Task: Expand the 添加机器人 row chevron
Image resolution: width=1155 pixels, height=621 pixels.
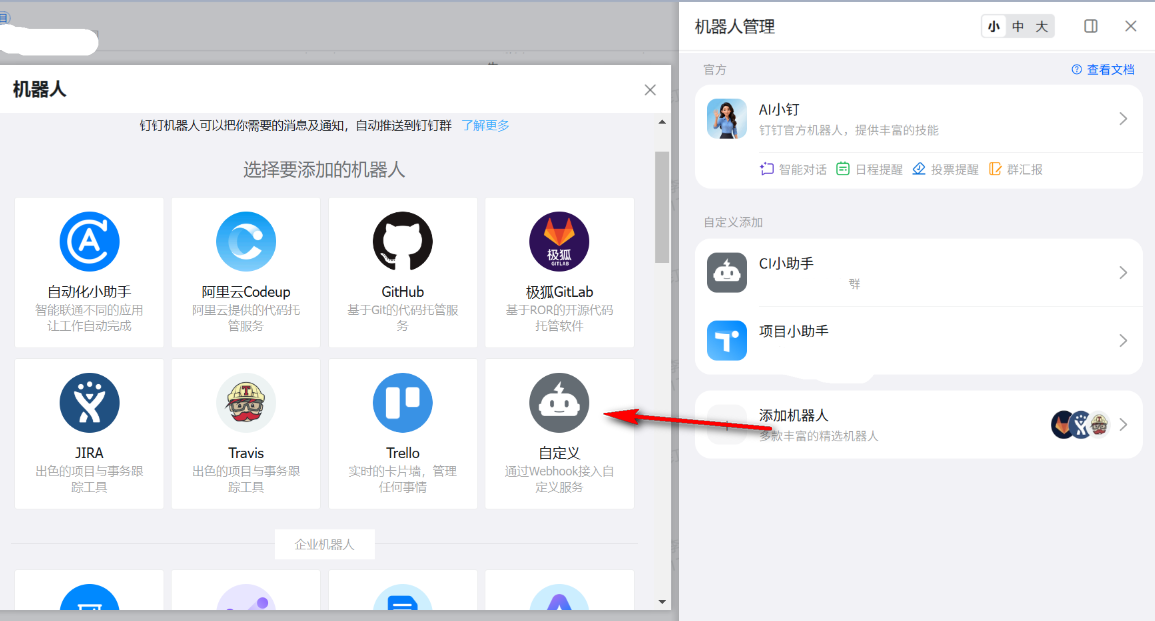Action: (x=1123, y=425)
